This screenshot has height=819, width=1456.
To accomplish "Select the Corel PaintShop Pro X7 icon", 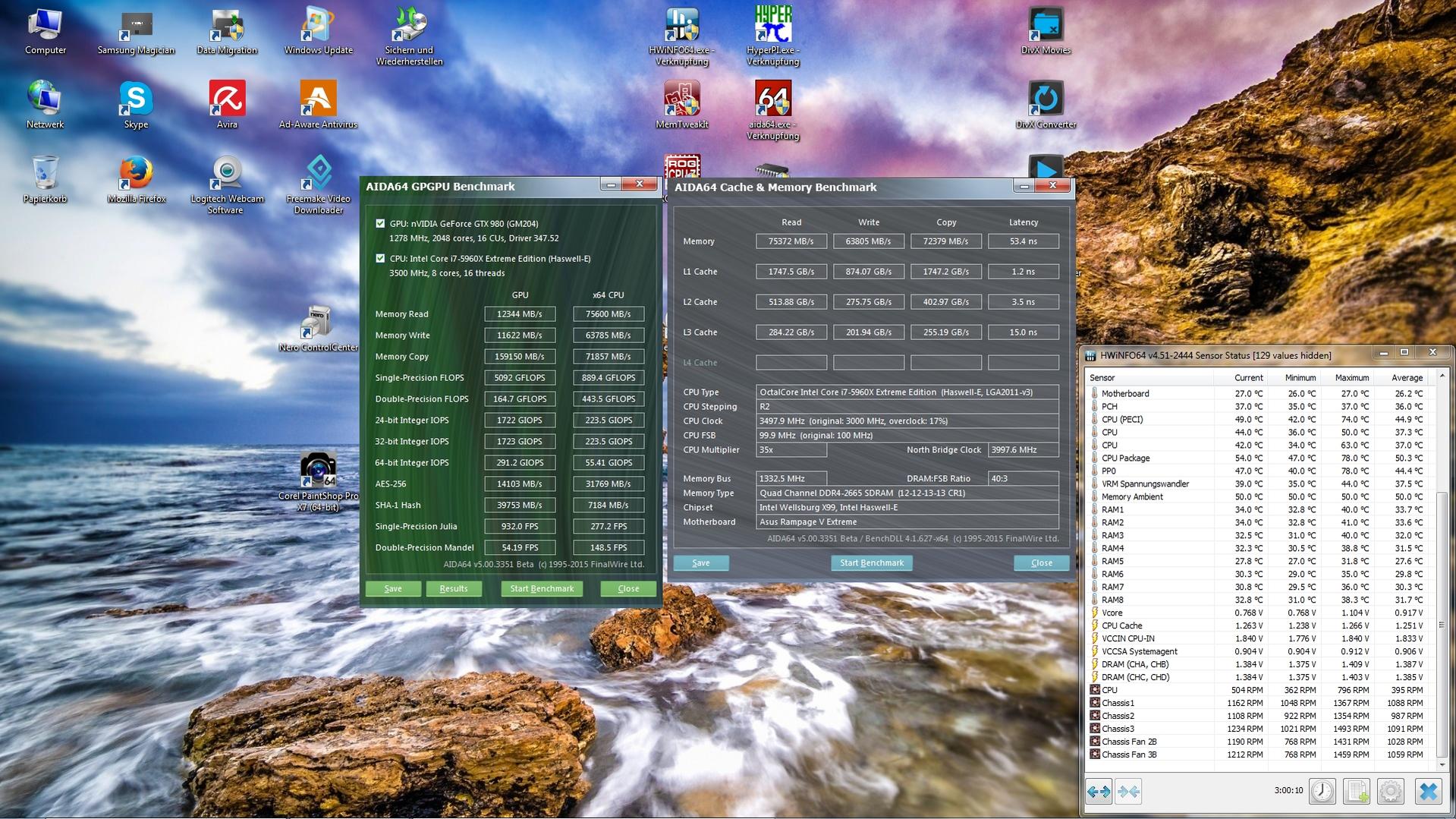I will (x=318, y=482).
